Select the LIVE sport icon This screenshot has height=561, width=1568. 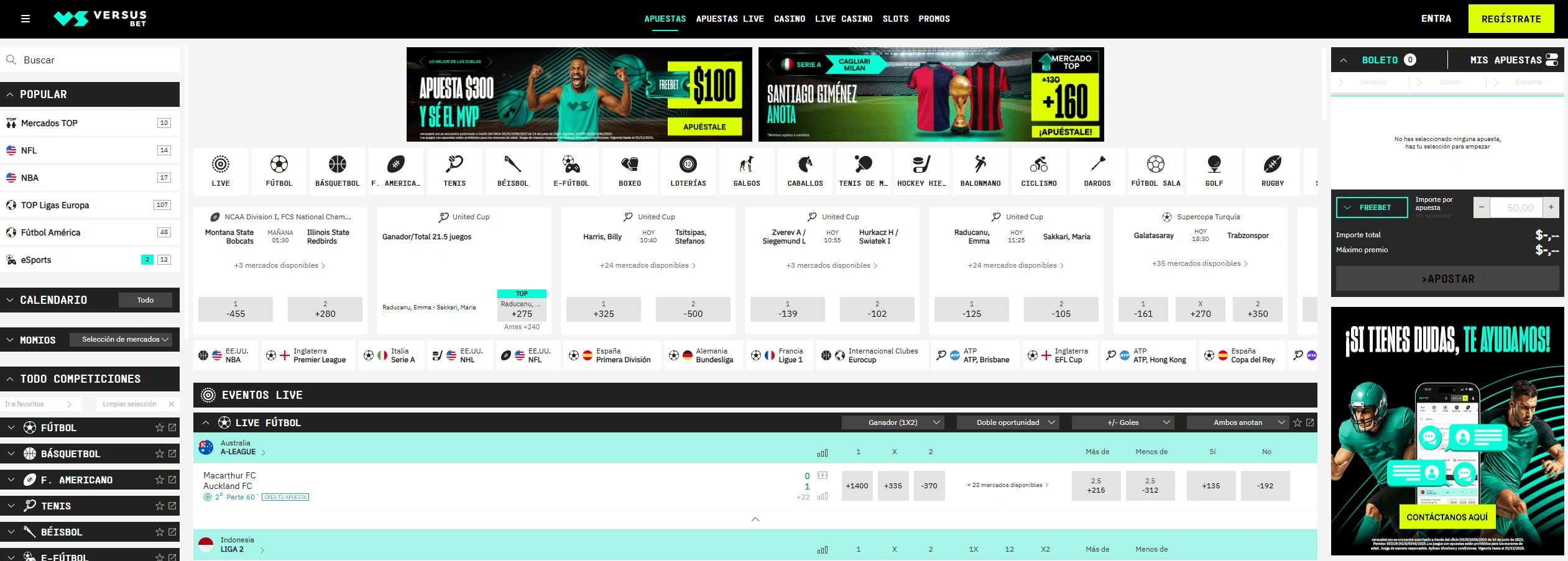click(x=221, y=171)
